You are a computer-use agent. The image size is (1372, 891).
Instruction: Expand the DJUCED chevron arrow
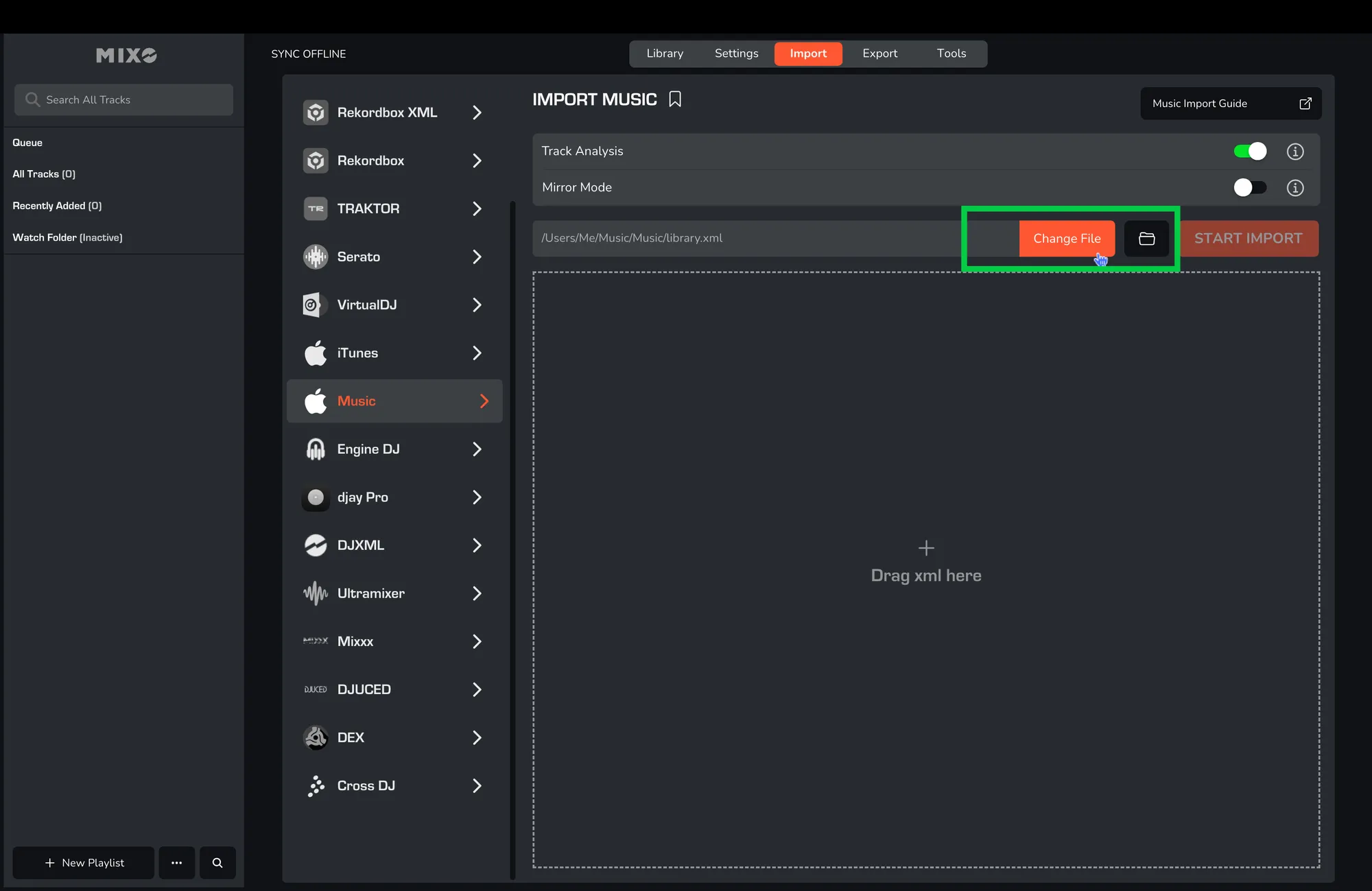pos(477,689)
